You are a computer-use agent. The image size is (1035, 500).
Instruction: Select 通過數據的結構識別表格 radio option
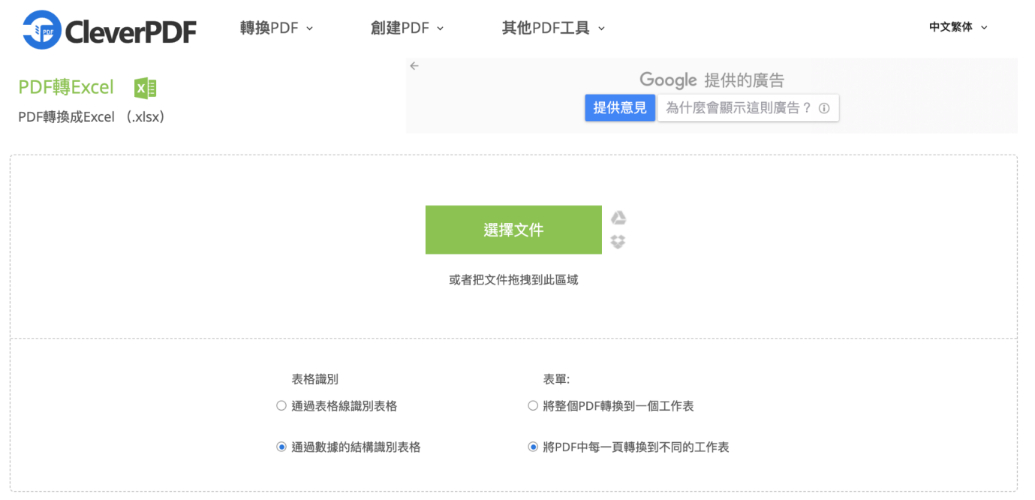coord(281,447)
